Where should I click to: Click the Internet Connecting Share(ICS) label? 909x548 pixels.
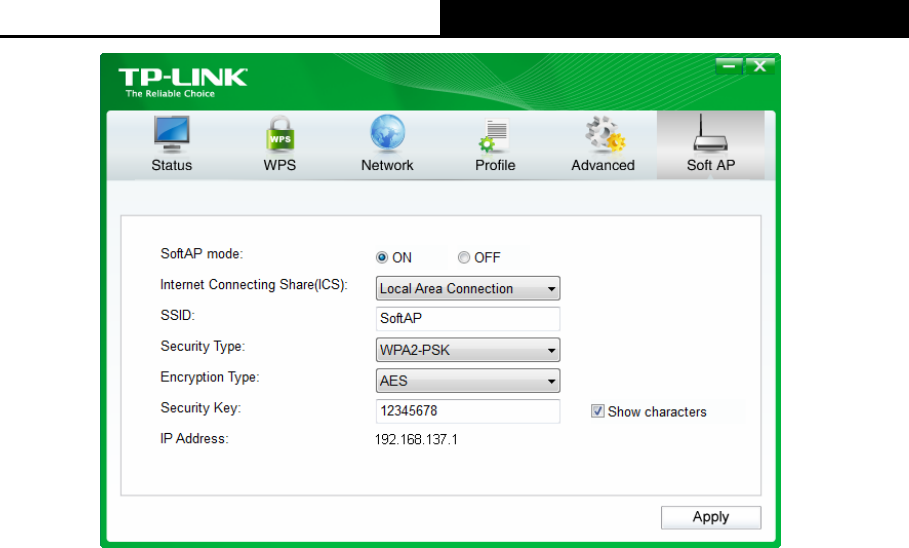coord(254,285)
